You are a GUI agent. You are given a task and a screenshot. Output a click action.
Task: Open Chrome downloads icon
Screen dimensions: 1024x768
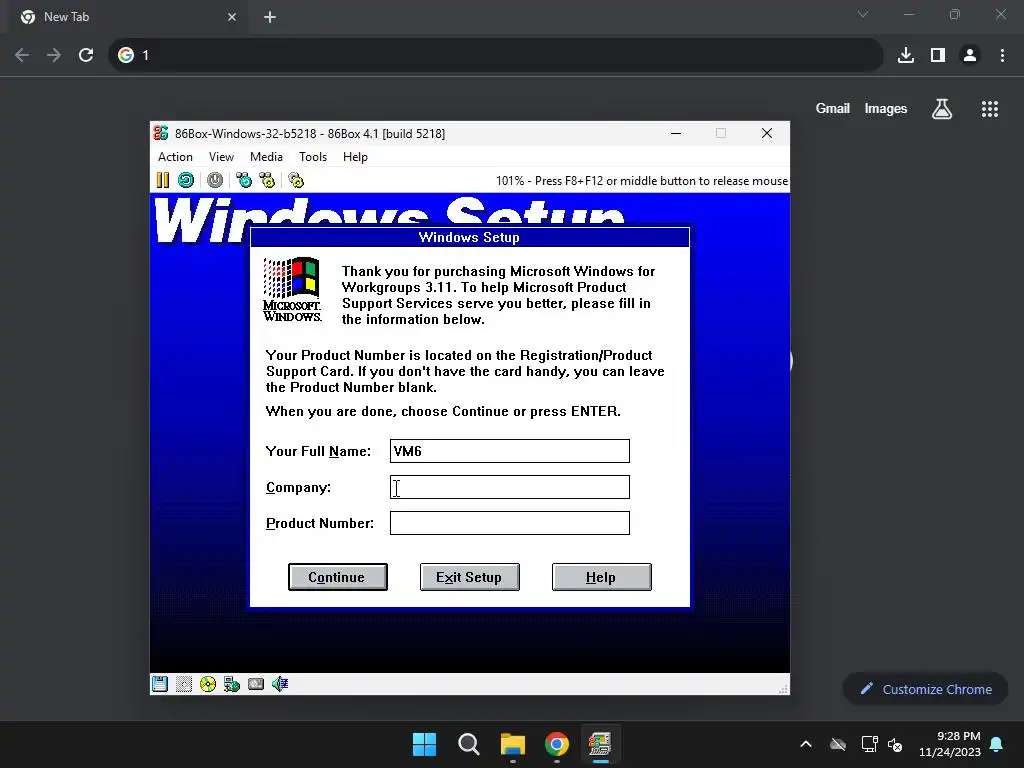[x=906, y=55]
